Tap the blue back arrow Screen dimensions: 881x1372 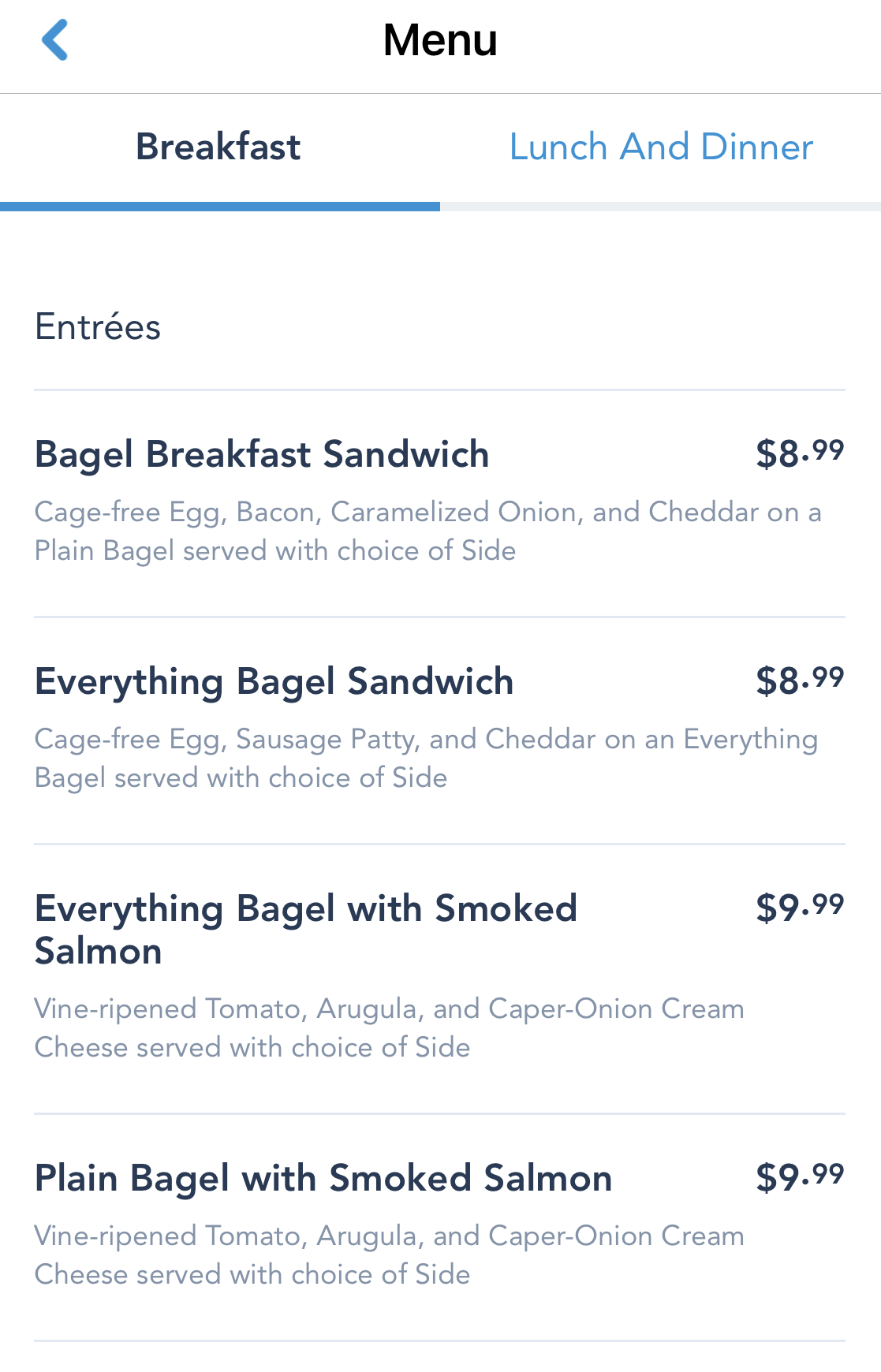(55, 40)
